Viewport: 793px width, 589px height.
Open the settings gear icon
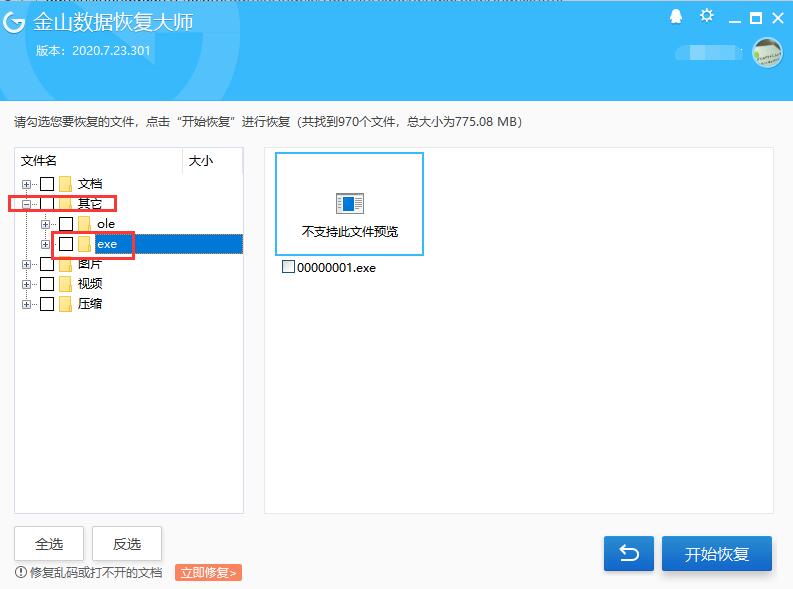coord(707,16)
